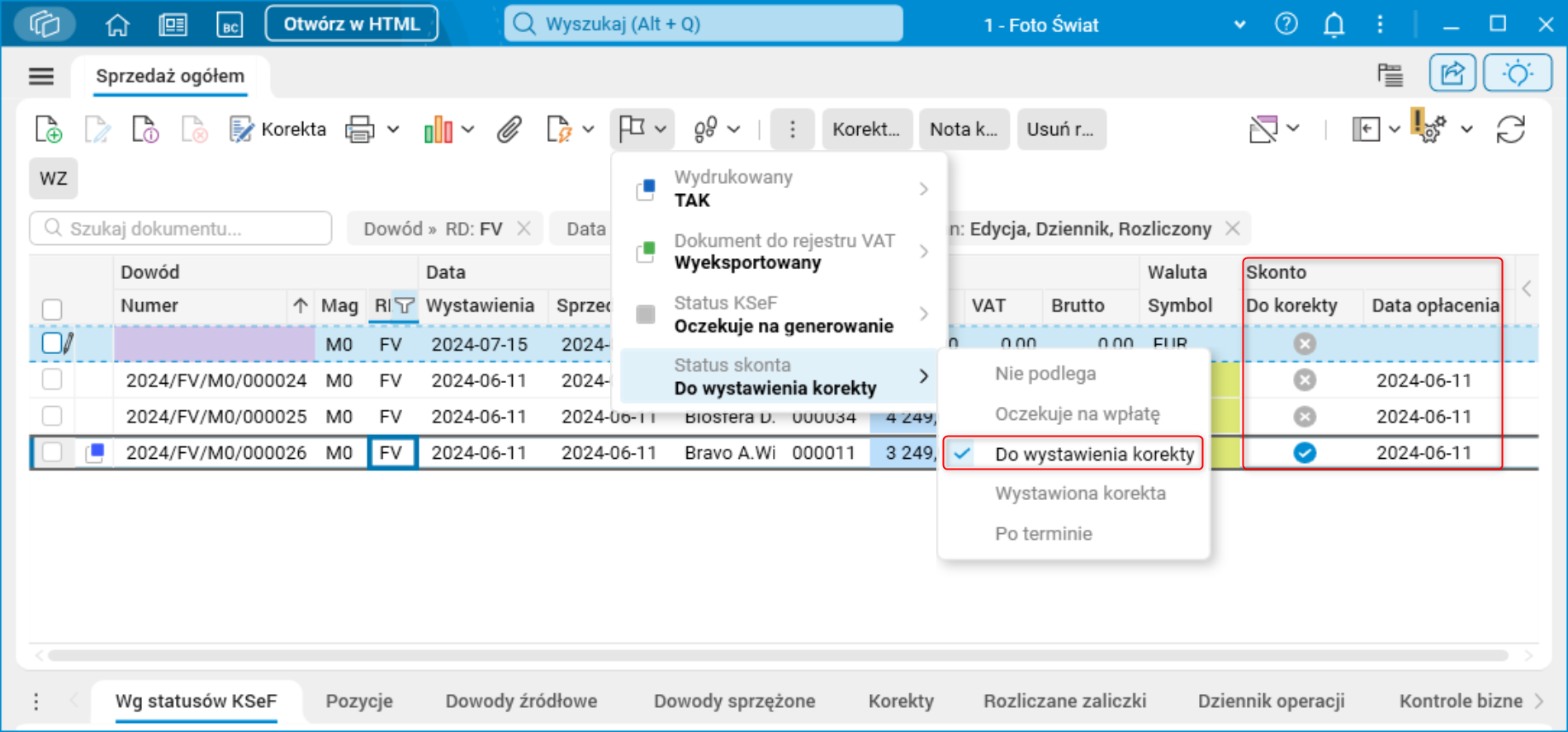Click the document export lightning icon
This screenshot has width=1568, height=732.
(559, 130)
